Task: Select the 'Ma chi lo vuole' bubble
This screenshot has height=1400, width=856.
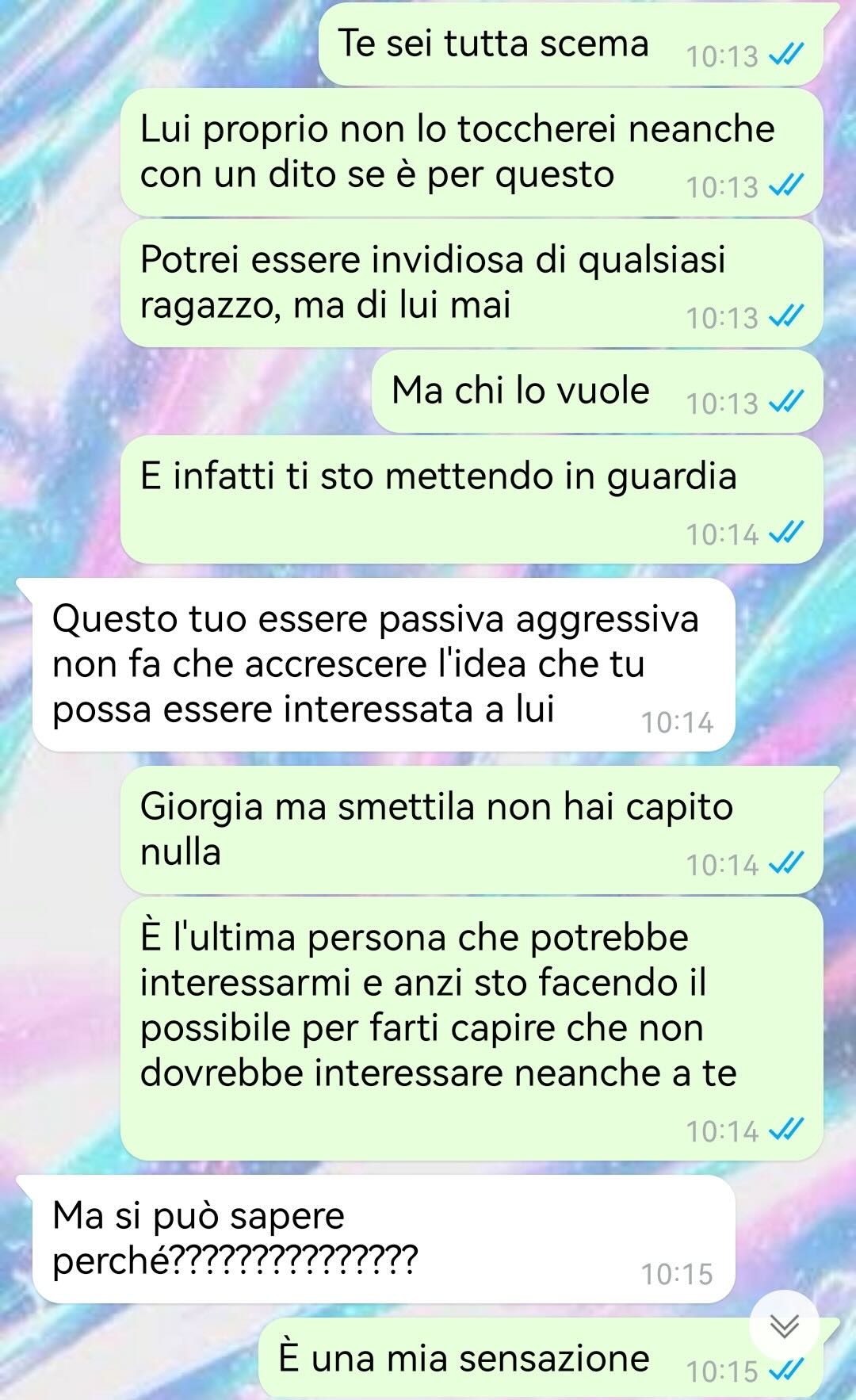Action: (x=597, y=392)
